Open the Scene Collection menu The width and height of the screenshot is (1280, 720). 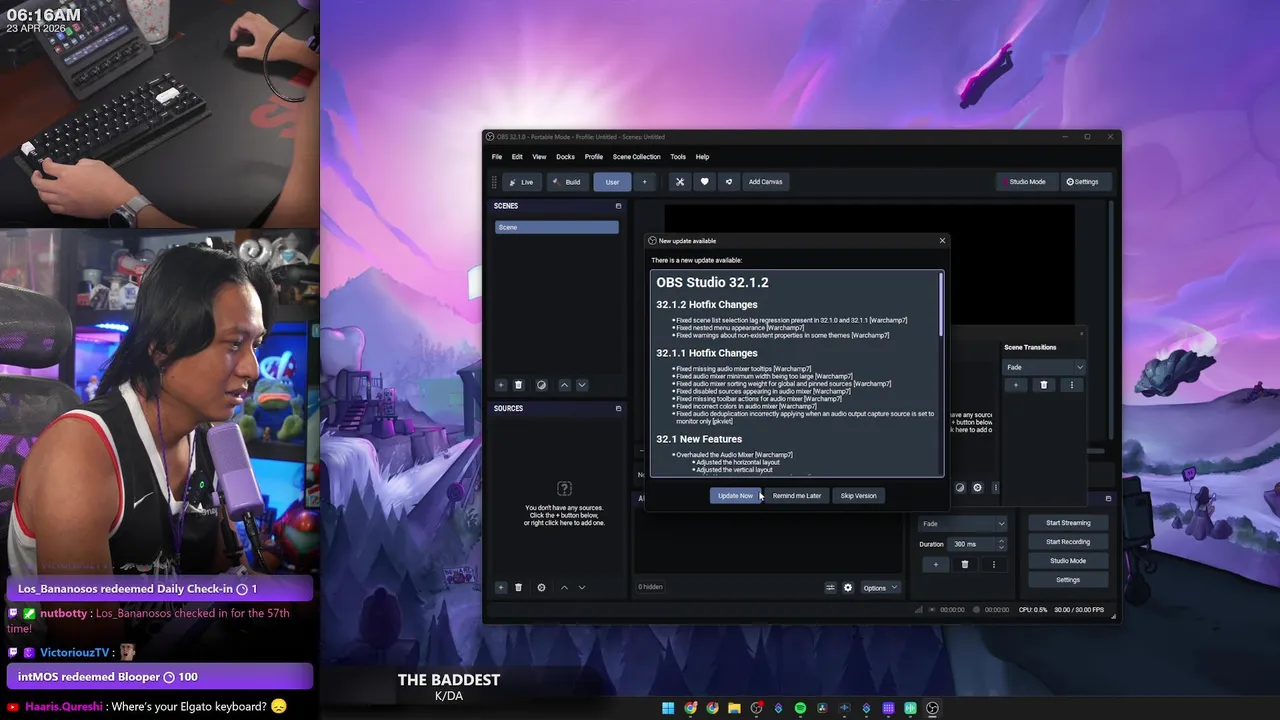[636, 157]
